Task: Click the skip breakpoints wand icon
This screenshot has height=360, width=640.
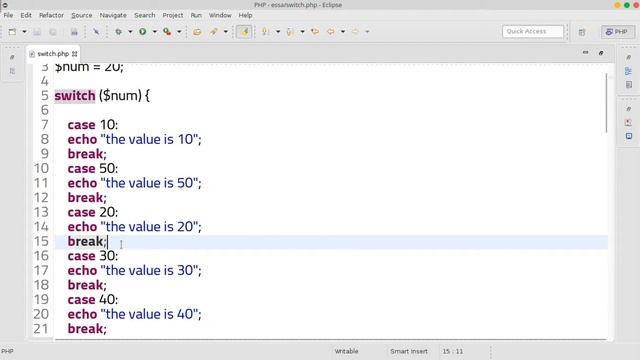Action: 96,31
